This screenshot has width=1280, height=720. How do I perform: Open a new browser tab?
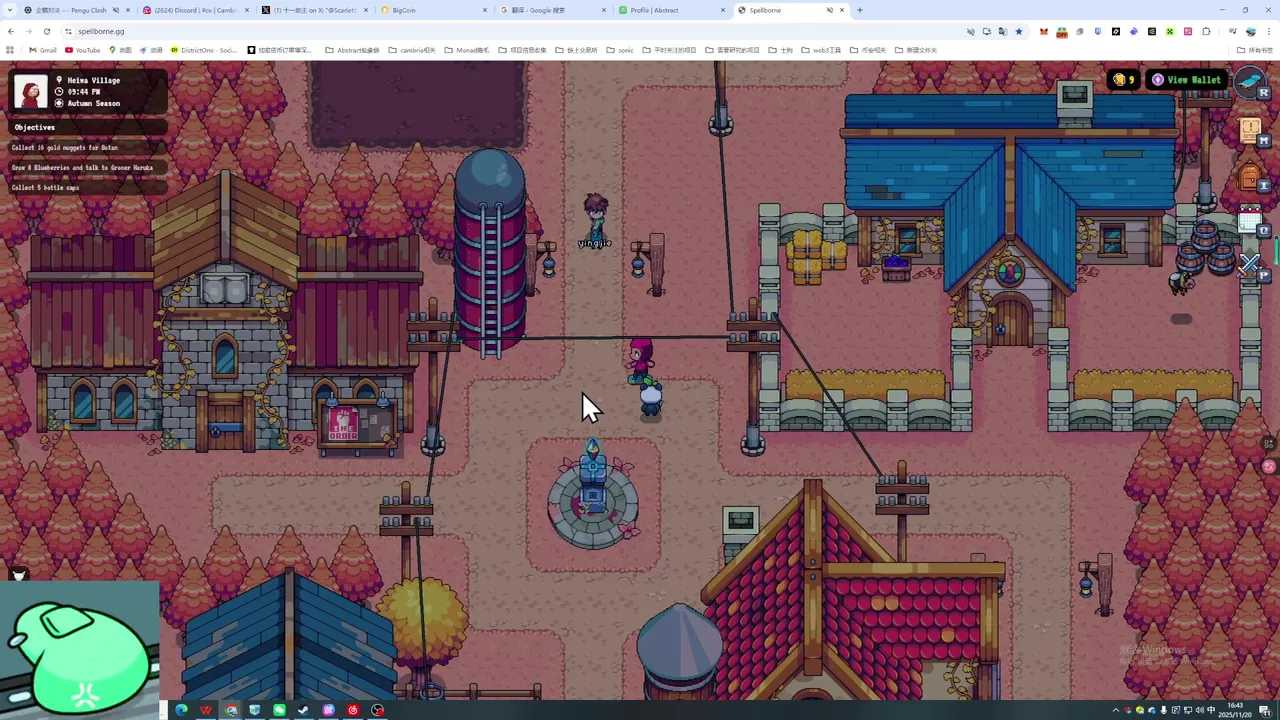coord(860,10)
